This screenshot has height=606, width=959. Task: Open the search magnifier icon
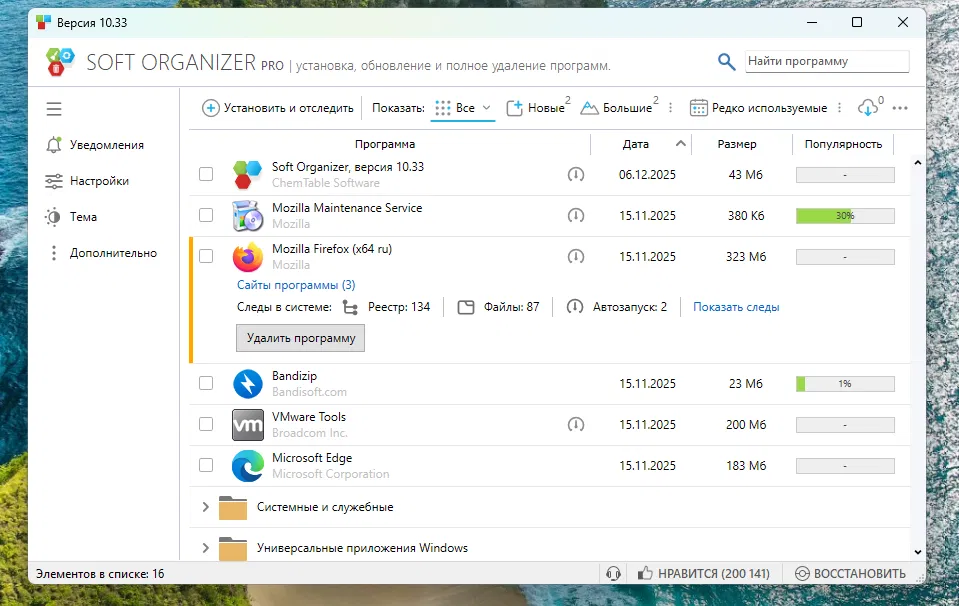[x=726, y=61]
